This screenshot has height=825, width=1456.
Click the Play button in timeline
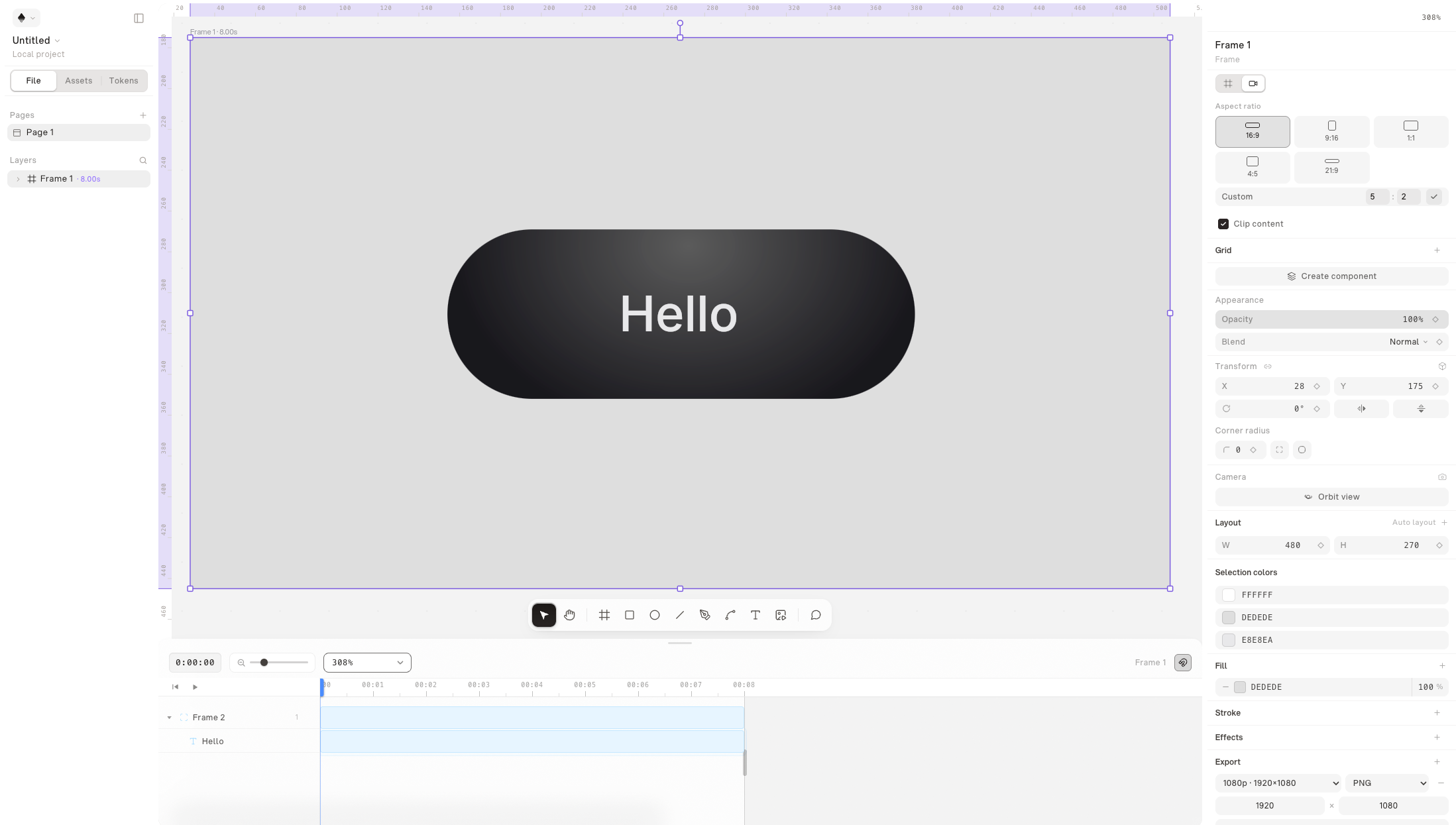tap(195, 687)
